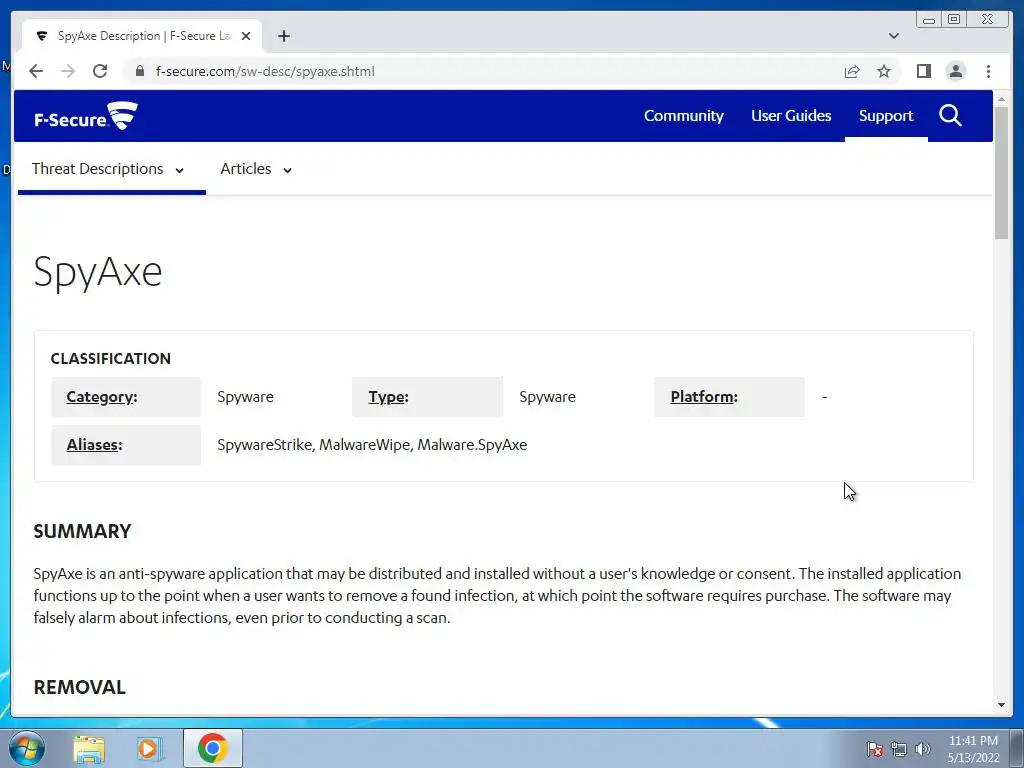Go back to the previous page
Screen dimensions: 1024x768
[x=36, y=71]
